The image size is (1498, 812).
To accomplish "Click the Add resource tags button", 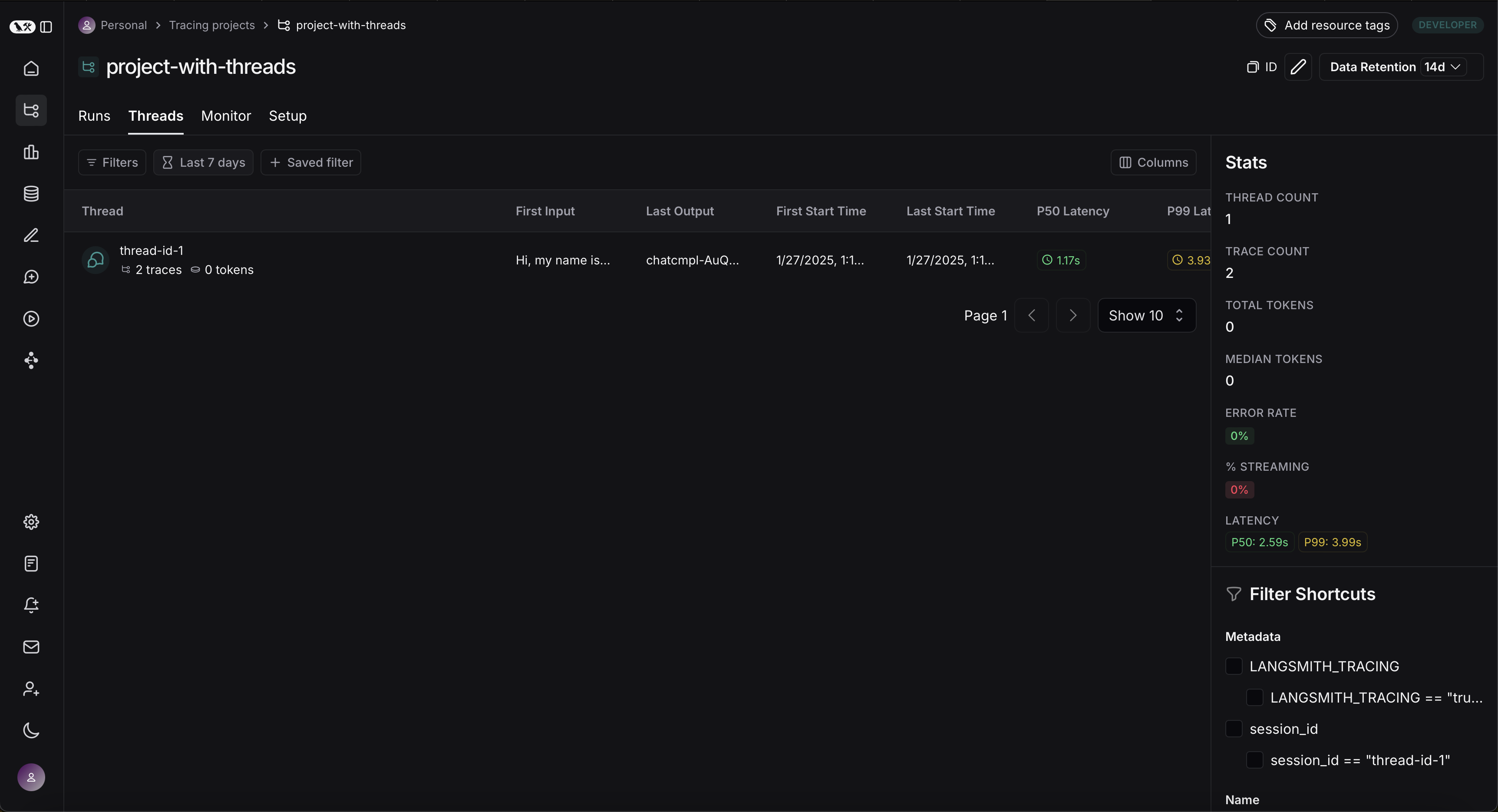I will 1326,25.
